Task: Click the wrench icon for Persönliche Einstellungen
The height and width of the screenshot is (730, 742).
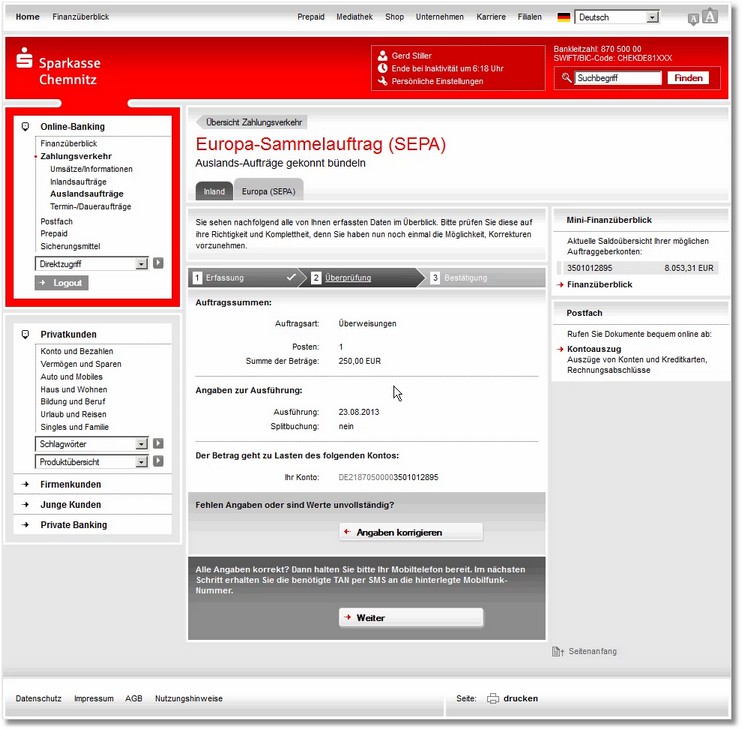Action: [382, 81]
